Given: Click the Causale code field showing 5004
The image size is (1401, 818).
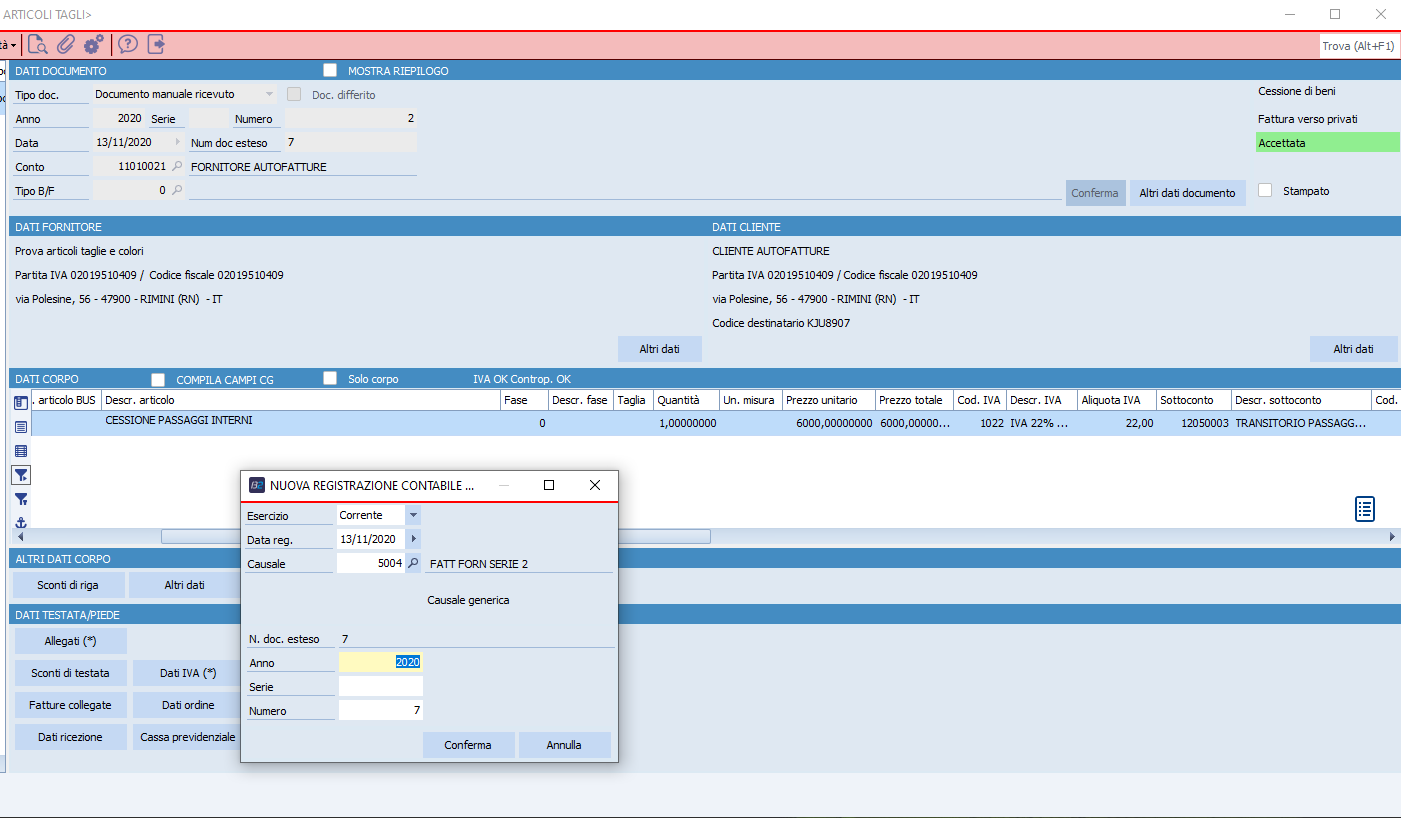Looking at the screenshot, I should (x=371, y=563).
